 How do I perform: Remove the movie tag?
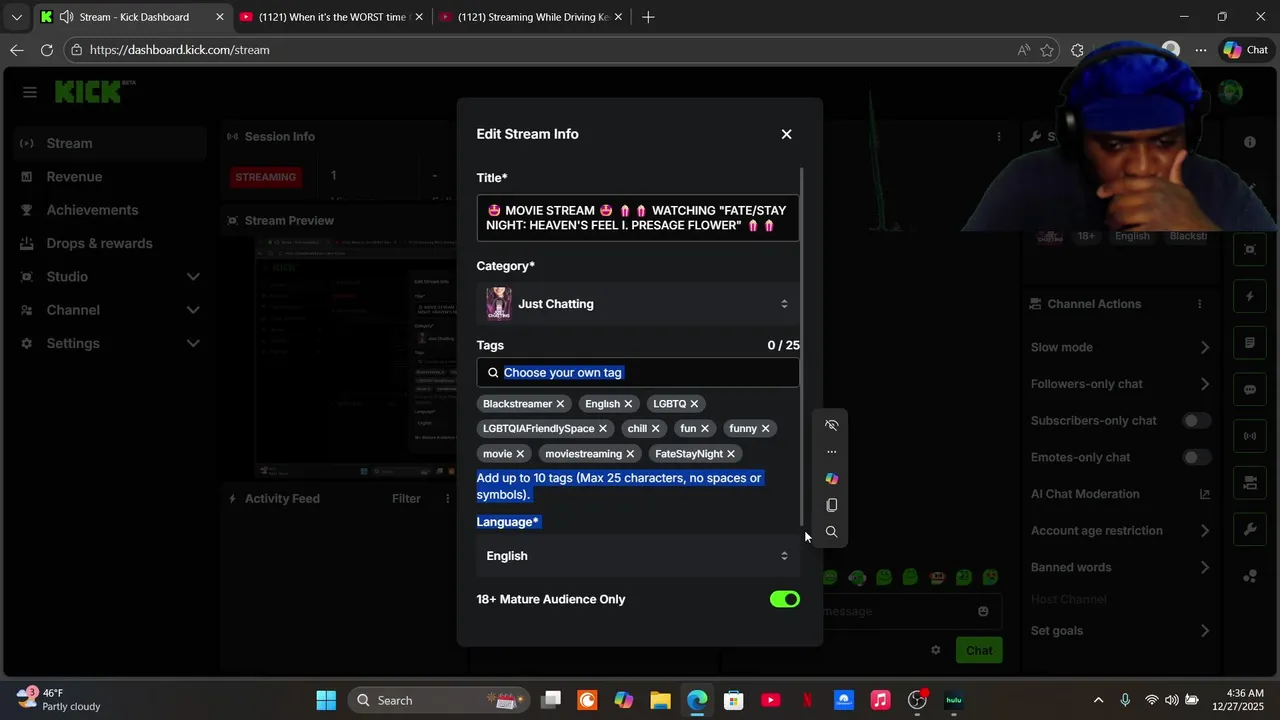coord(520,454)
